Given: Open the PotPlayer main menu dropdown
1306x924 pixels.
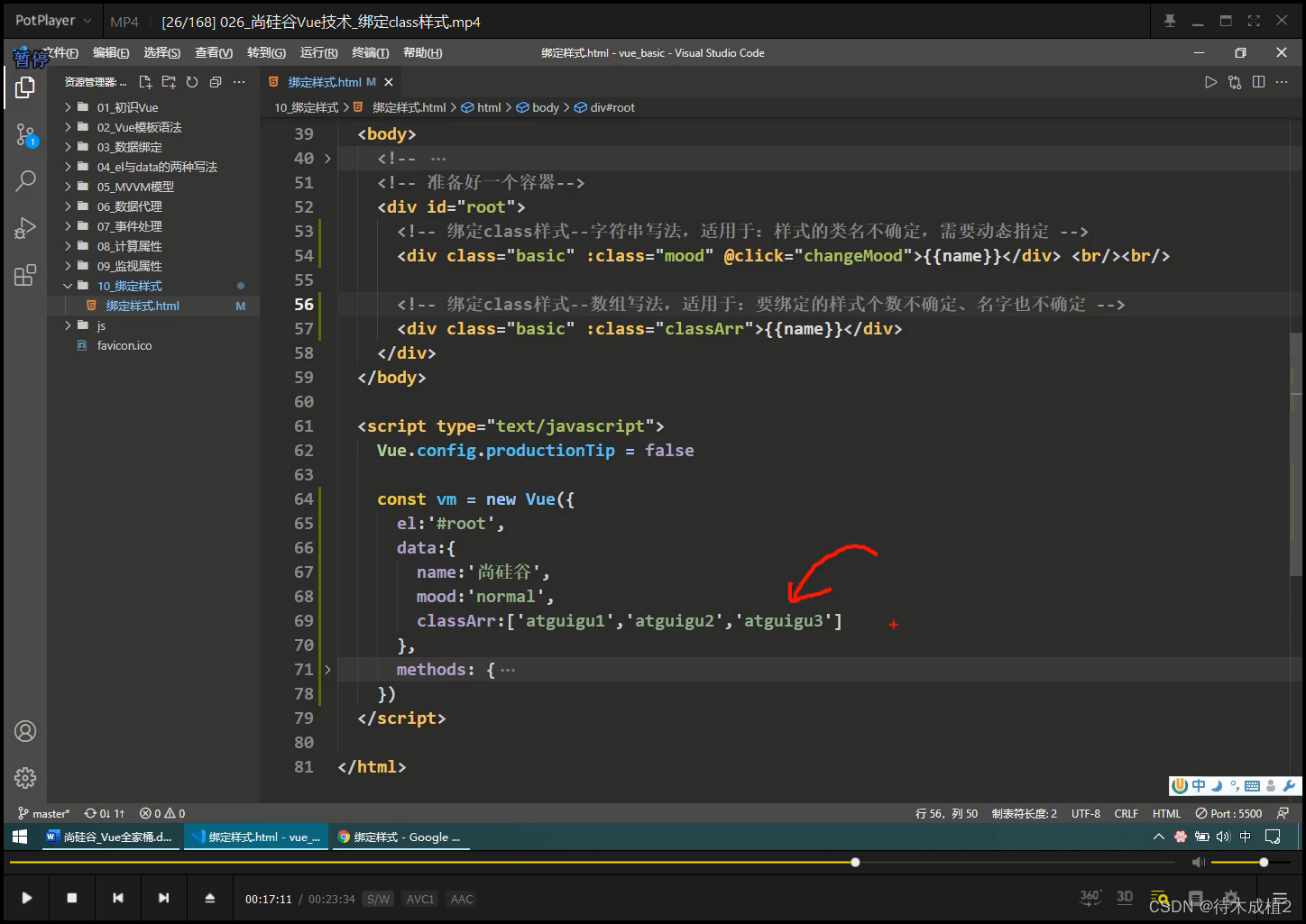Looking at the screenshot, I should (54, 21).
